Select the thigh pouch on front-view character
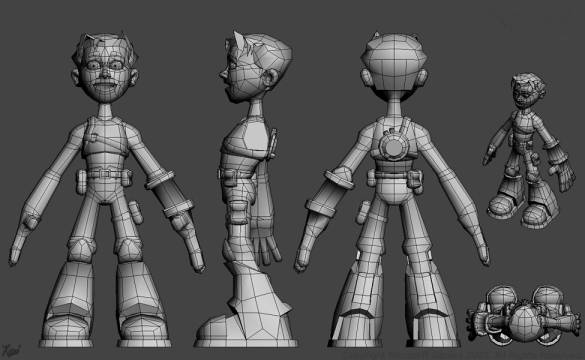Viewport: 585px width, 360px height. [135, 212]
